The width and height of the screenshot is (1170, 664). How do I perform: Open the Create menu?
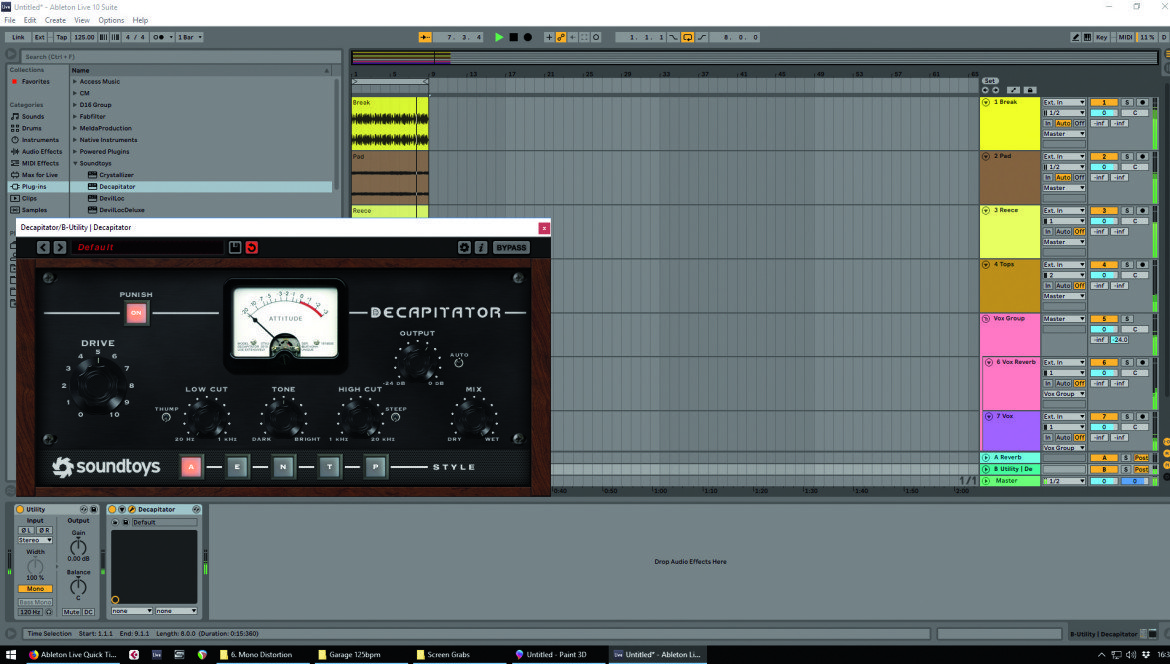coord(55,20)
